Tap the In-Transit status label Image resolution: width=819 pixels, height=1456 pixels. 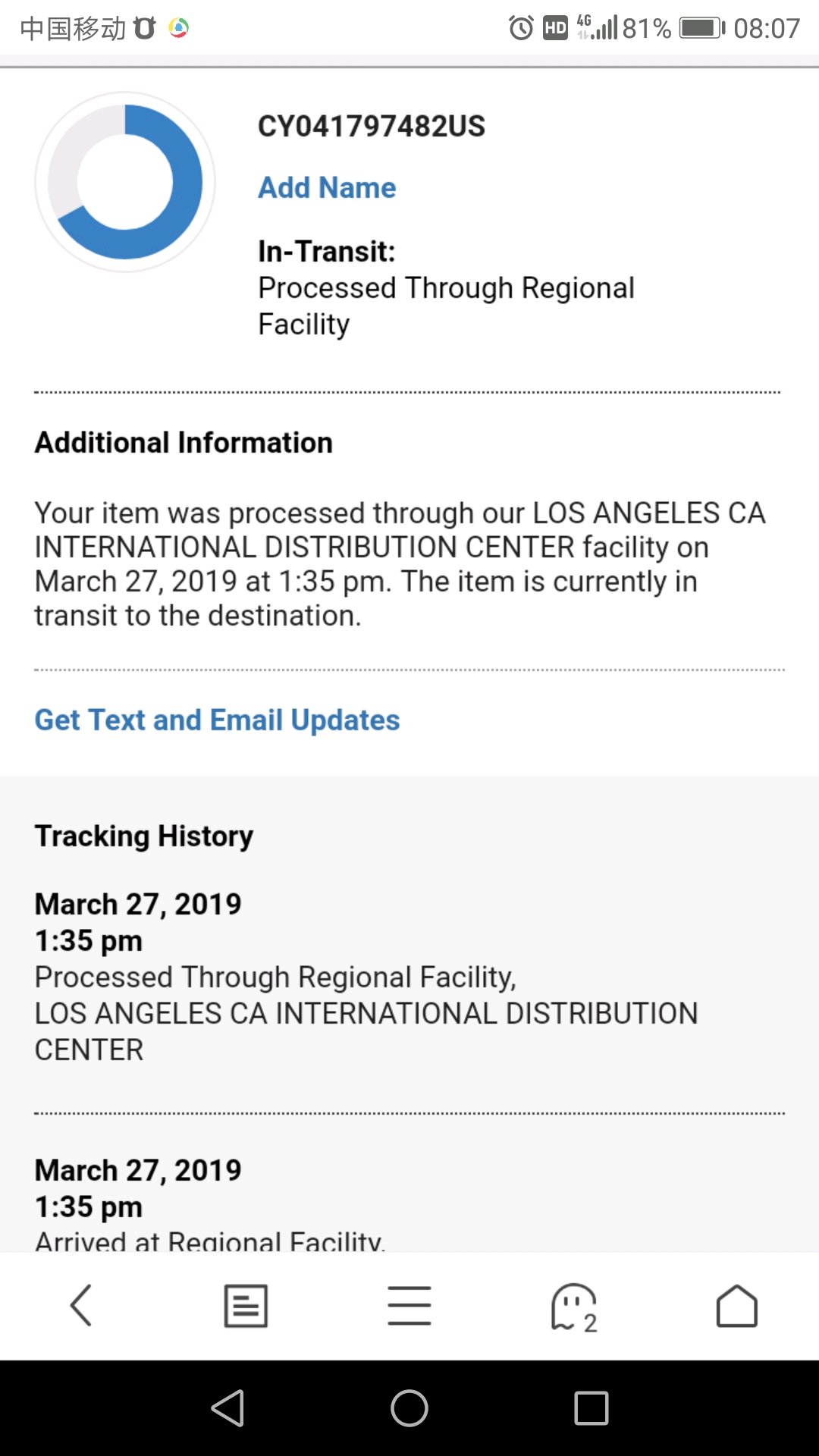(x=327, y=251)
